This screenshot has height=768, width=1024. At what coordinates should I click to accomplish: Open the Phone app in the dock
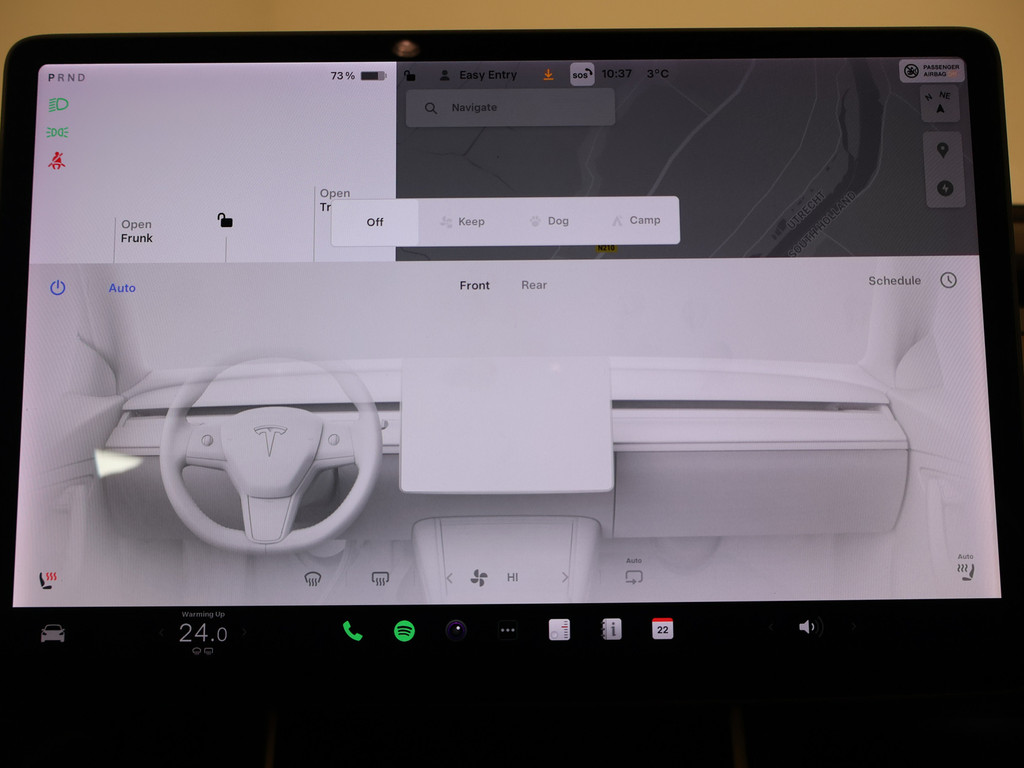click(352, 630)
